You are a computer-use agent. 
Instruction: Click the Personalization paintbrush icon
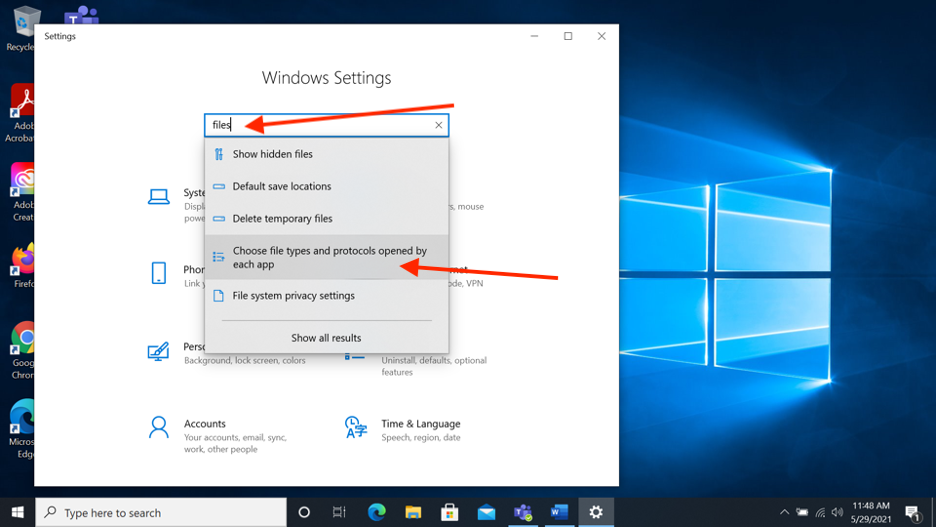[x=158, y=352]
